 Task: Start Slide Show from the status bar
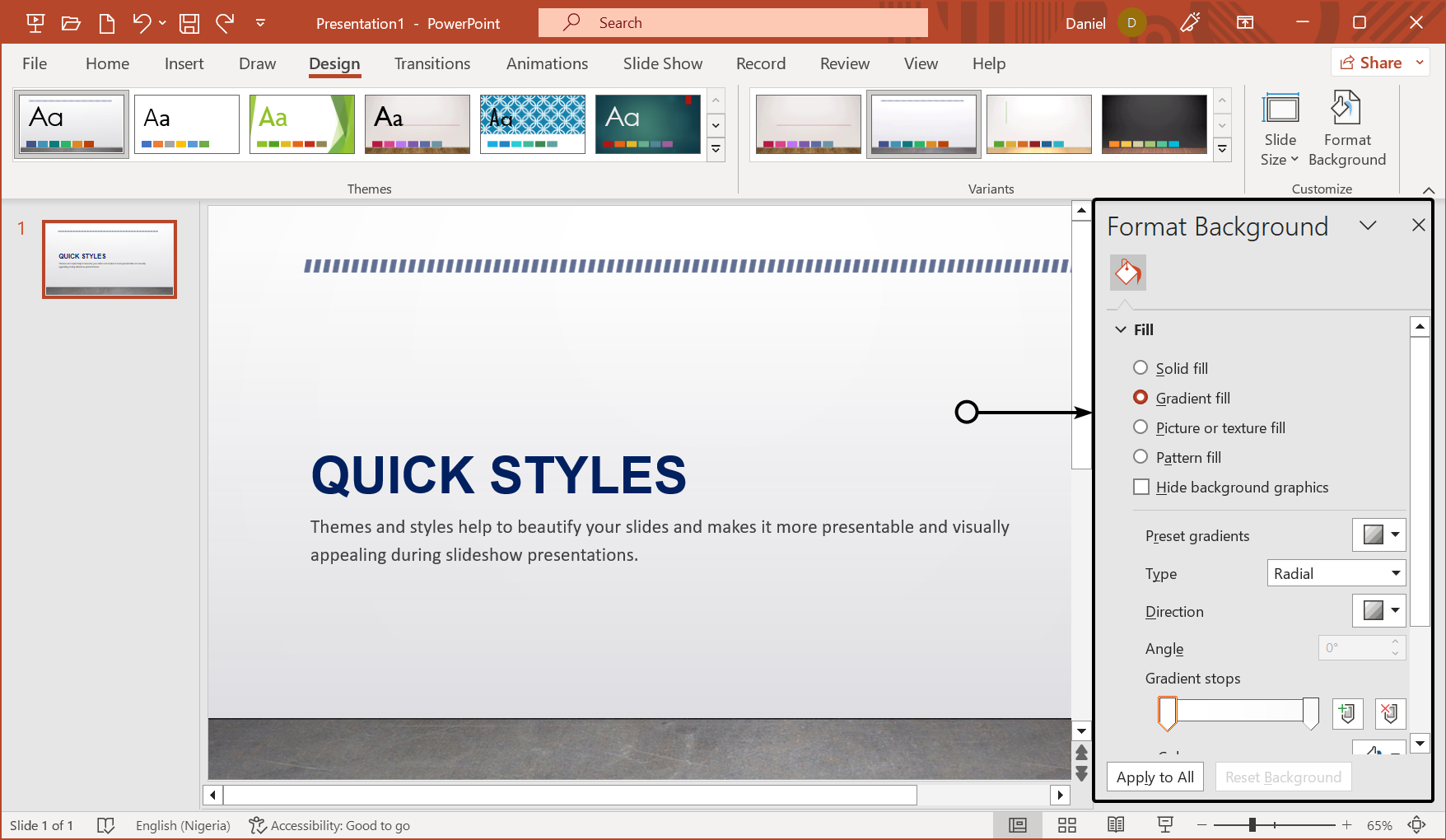click(1164, 824)
